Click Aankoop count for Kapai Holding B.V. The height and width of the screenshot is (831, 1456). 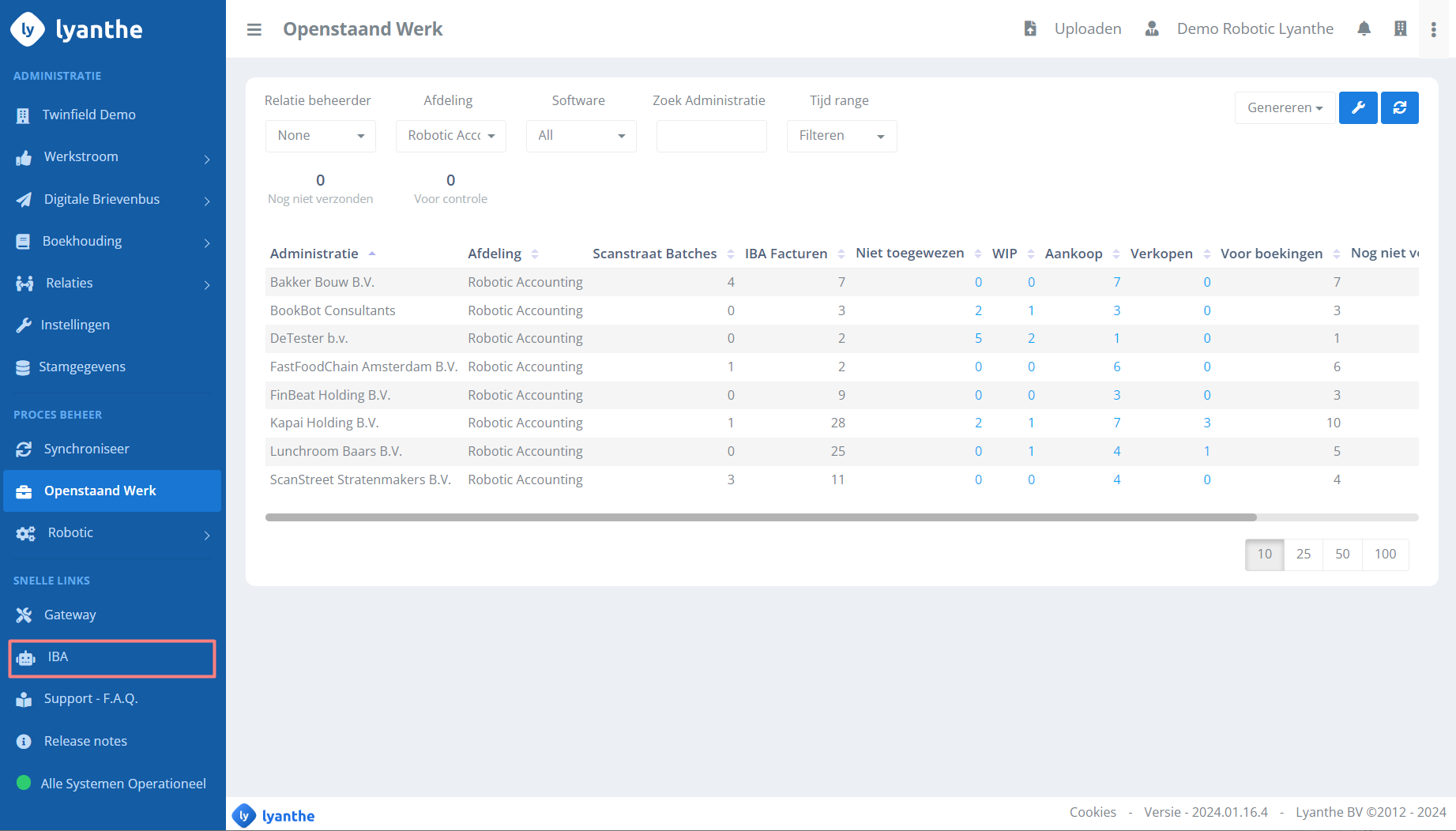[x=1116, y=423]
